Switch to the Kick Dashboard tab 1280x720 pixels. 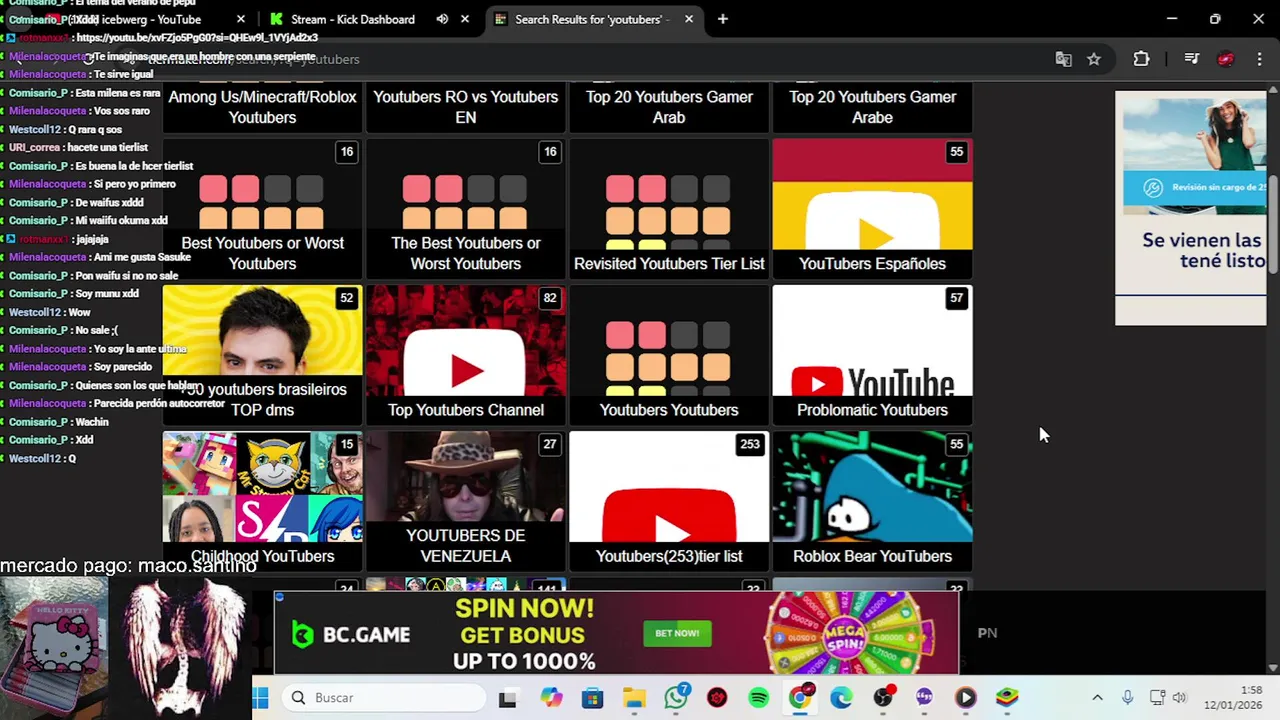tap(355, 19)
